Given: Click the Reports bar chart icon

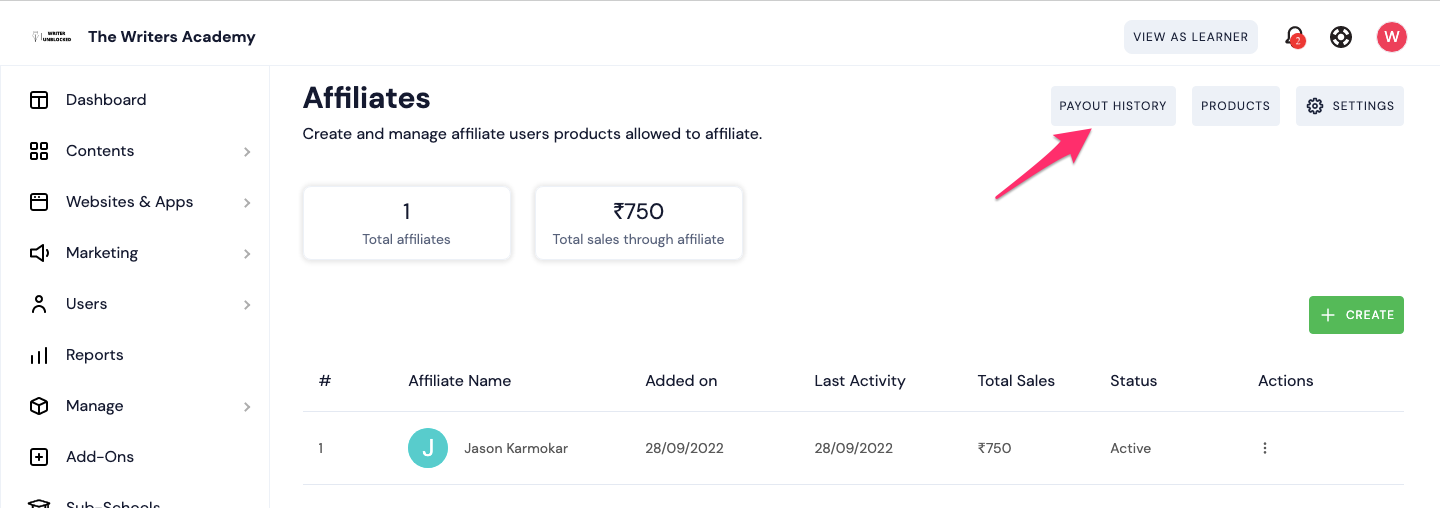Looking at the screenshot, I should point(39,355).
